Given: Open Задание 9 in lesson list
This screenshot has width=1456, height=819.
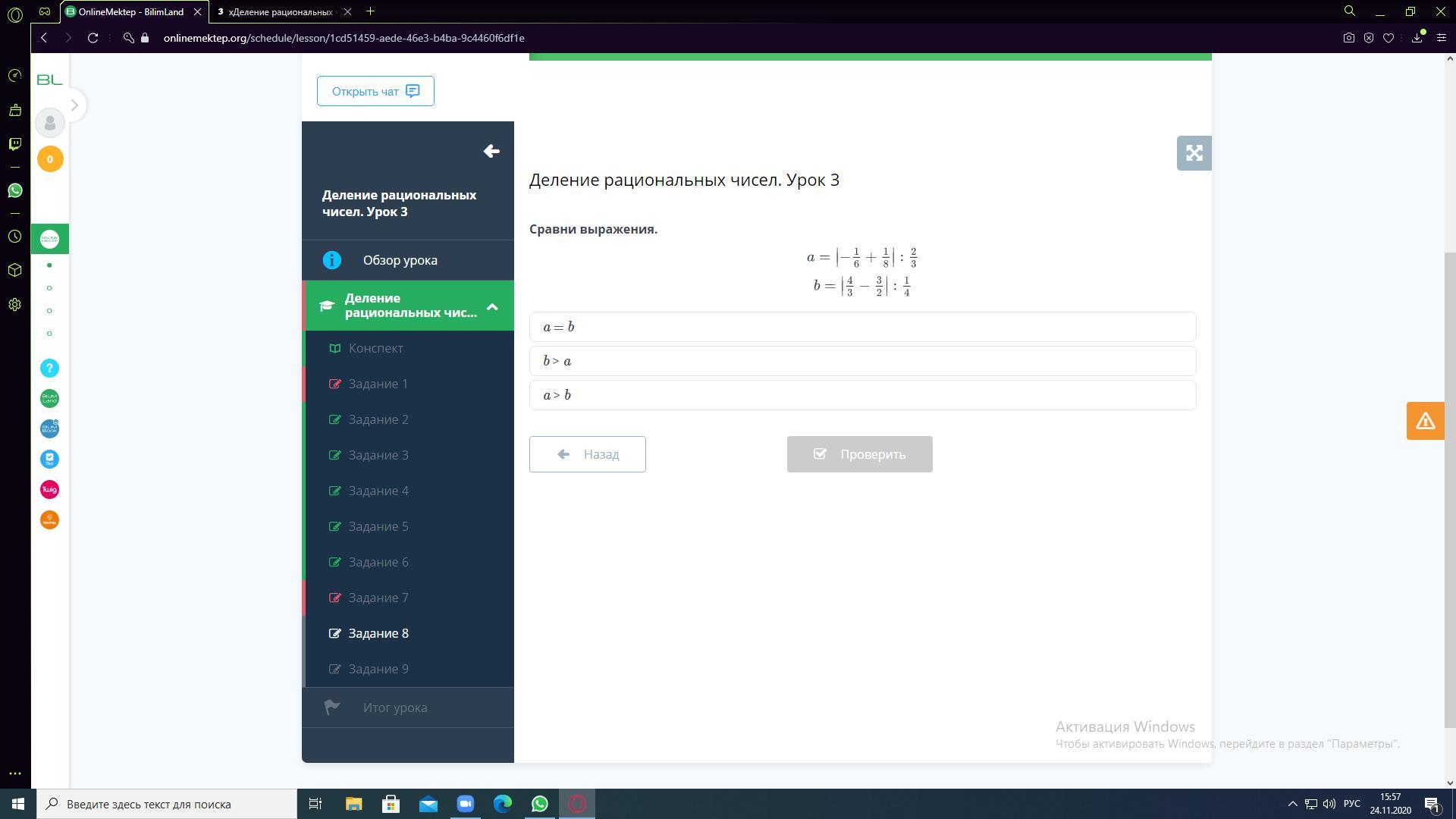Looking at the screenshot, I should point(378,669).
